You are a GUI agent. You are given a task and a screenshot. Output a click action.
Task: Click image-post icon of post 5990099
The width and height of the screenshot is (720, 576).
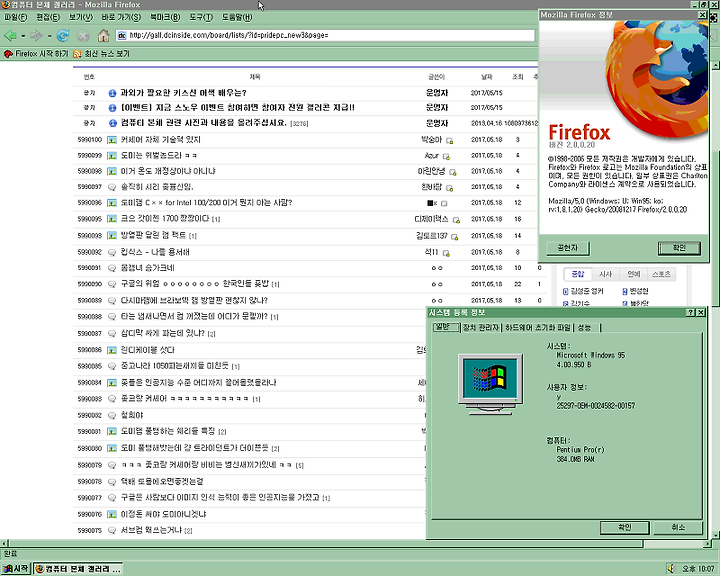pyautogui.click(x=112, y=156)
